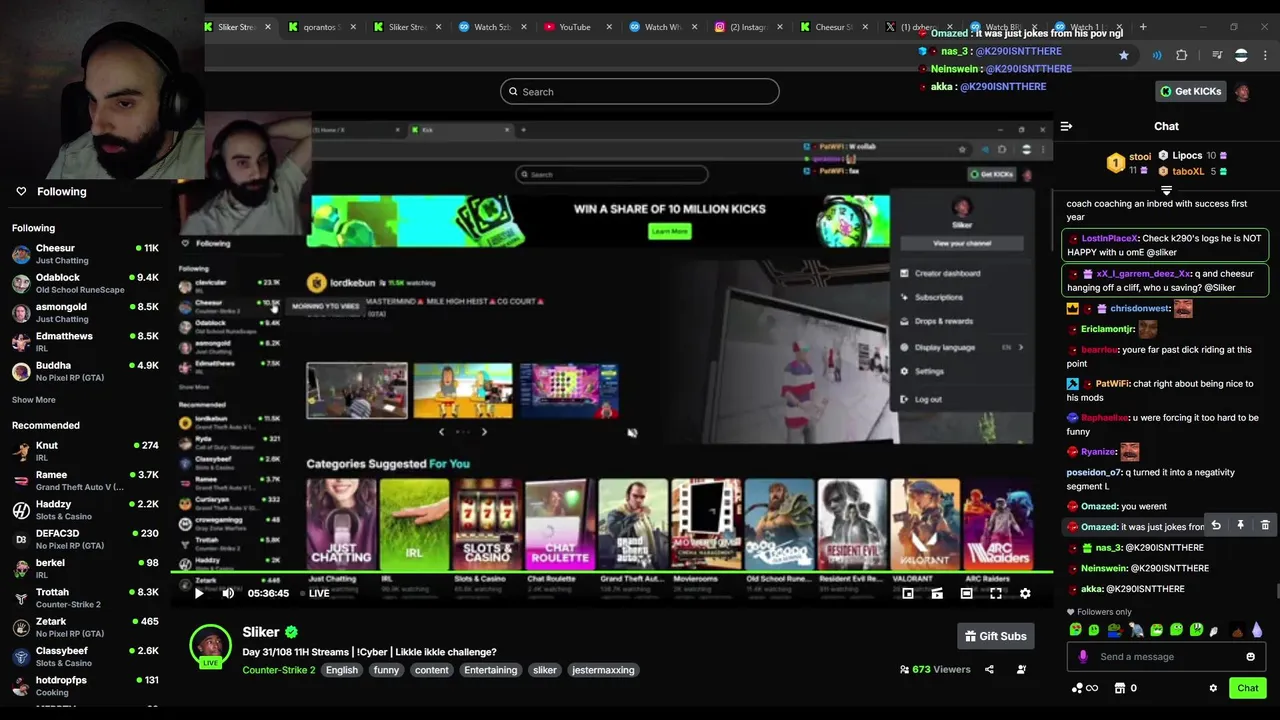
Task: Collapse the chat panel icon
Action: (x=1066, y=126)
